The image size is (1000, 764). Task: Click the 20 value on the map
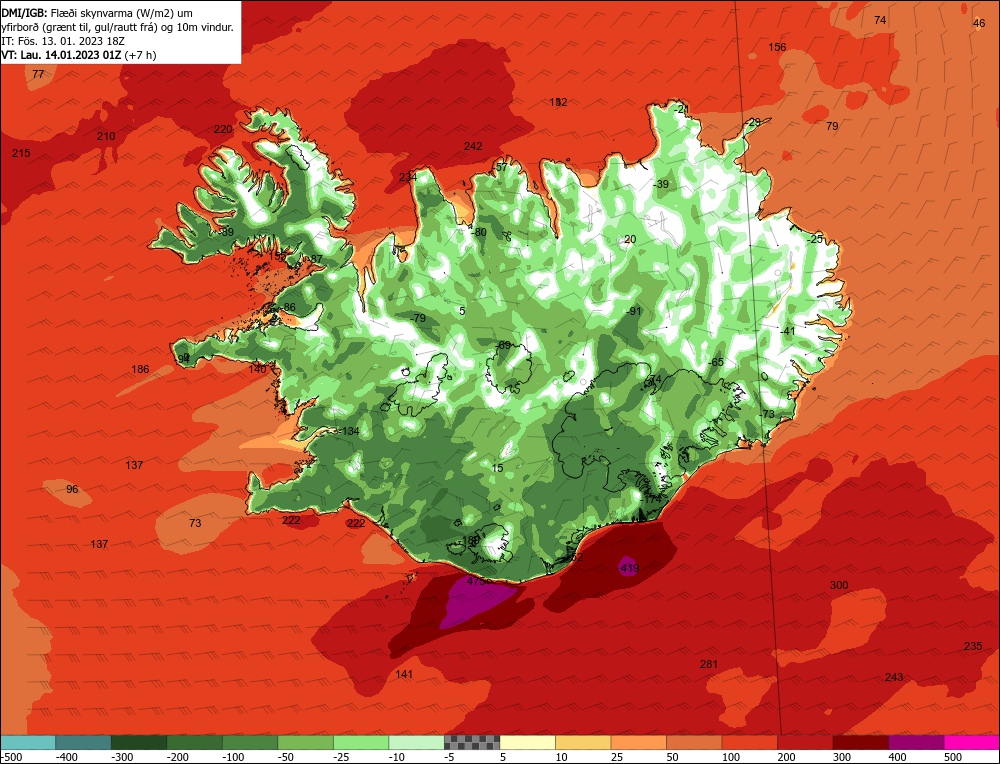tap(630, 239)
